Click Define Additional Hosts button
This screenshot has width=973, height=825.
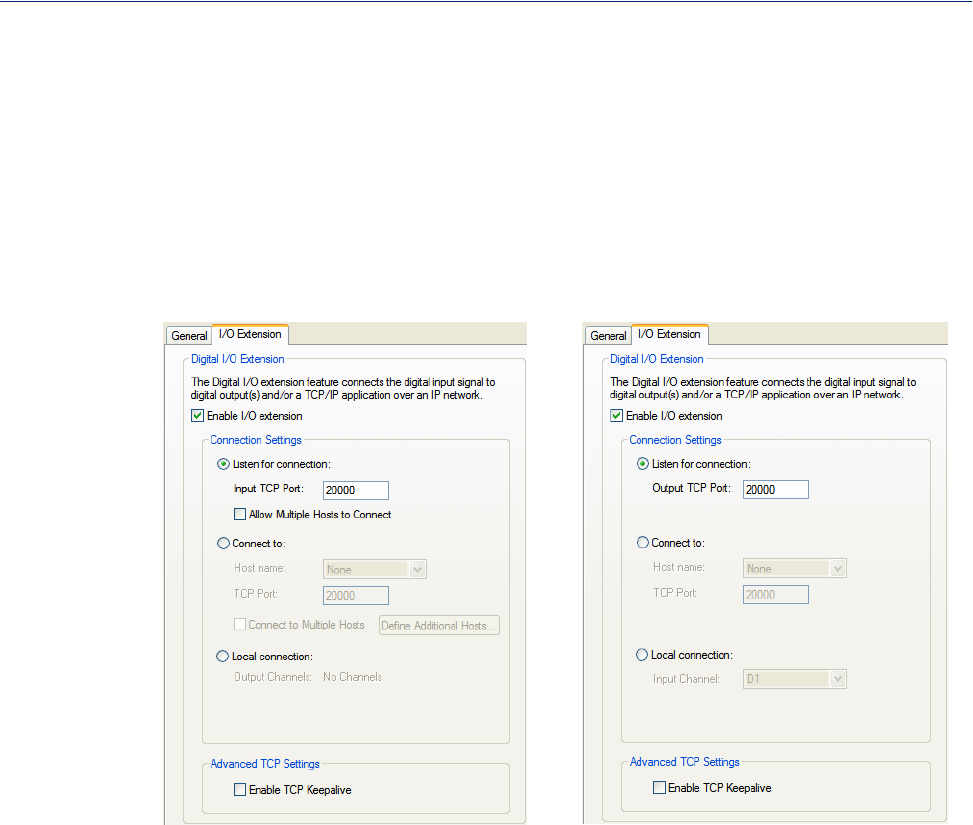coord(439,625)
